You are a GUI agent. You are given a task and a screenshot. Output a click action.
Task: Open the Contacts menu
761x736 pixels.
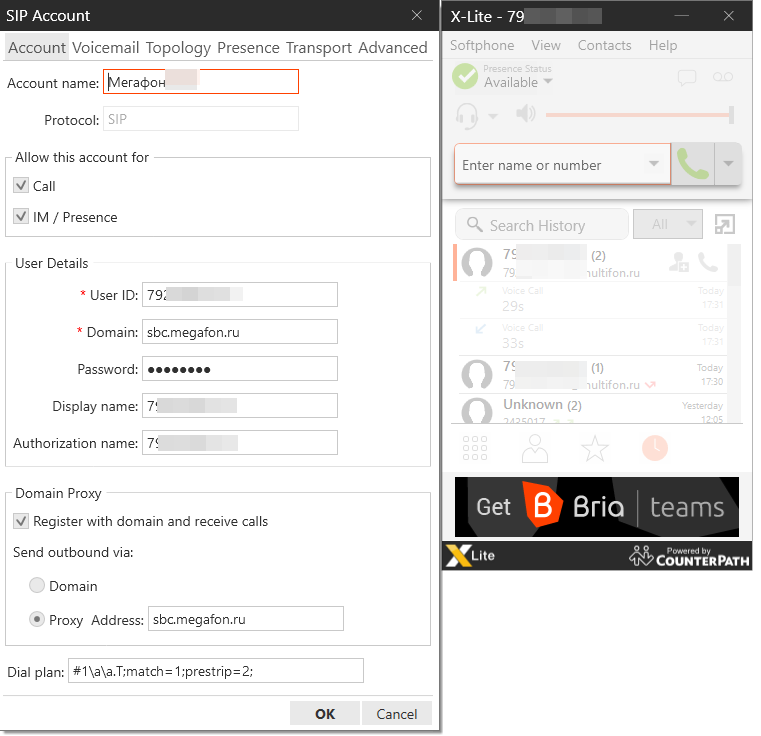604,45
